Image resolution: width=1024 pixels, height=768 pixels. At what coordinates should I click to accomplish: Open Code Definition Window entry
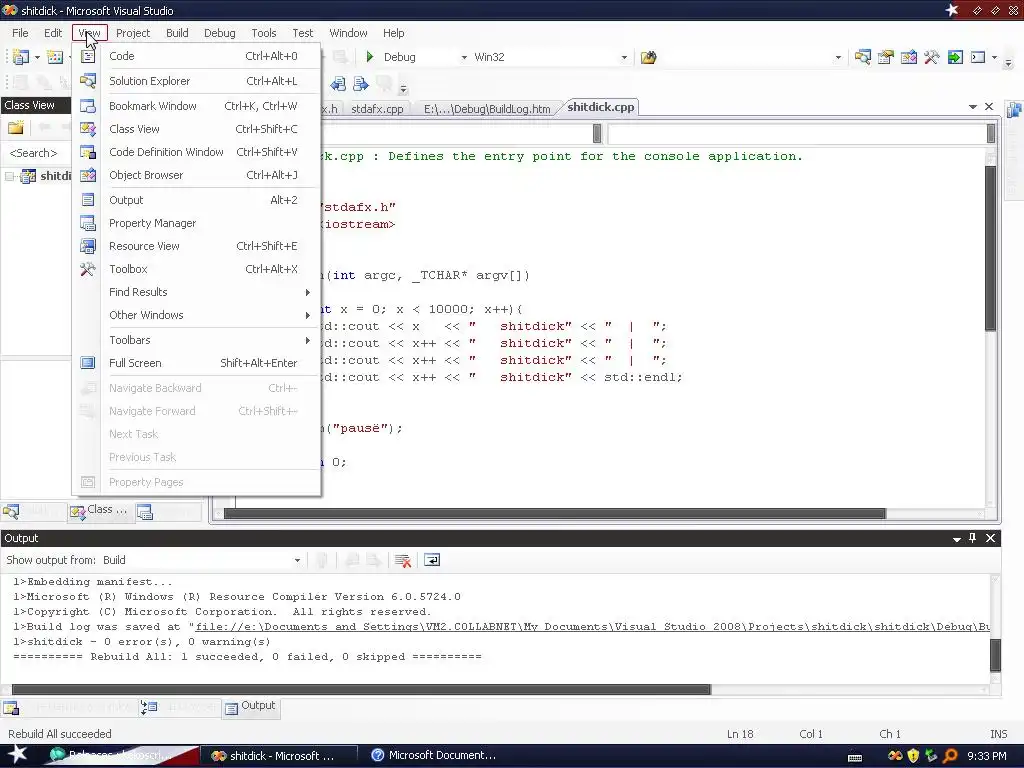coord(197,152)
